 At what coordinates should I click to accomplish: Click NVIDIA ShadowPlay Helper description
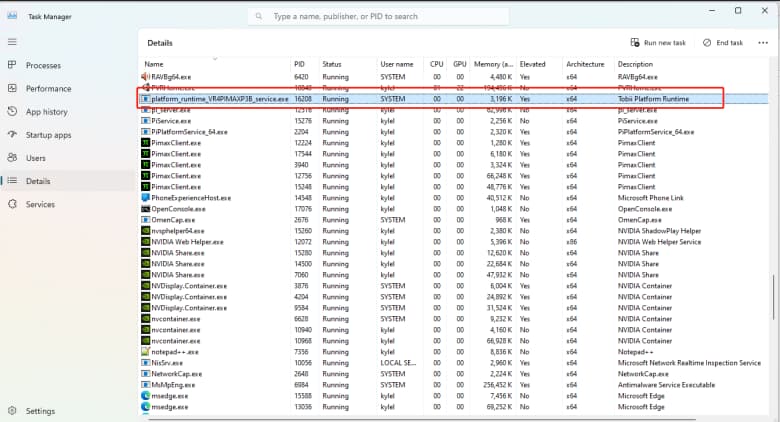pyautogui.click(x=659, y=231)
